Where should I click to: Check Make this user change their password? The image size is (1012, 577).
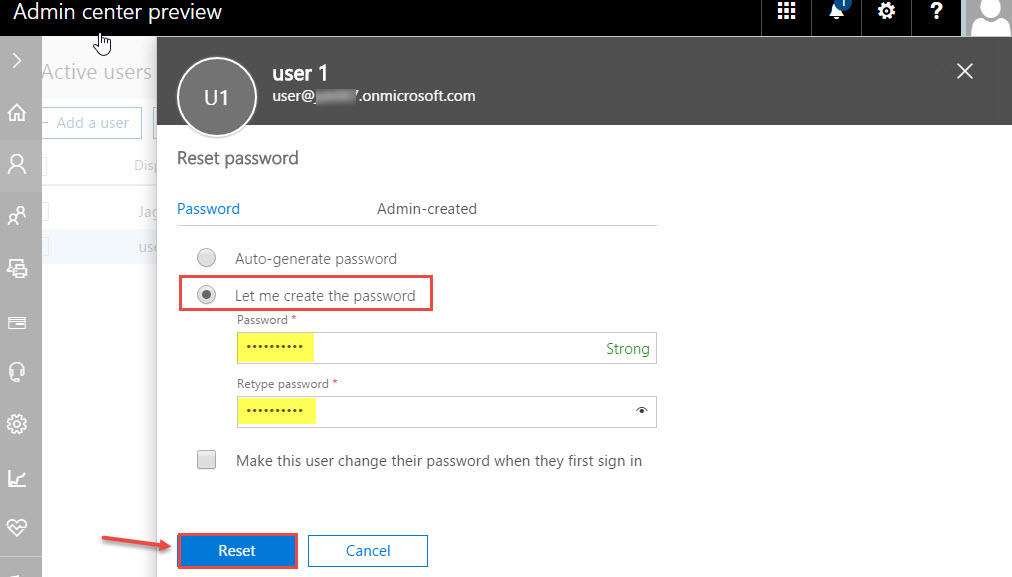(207, 460)
